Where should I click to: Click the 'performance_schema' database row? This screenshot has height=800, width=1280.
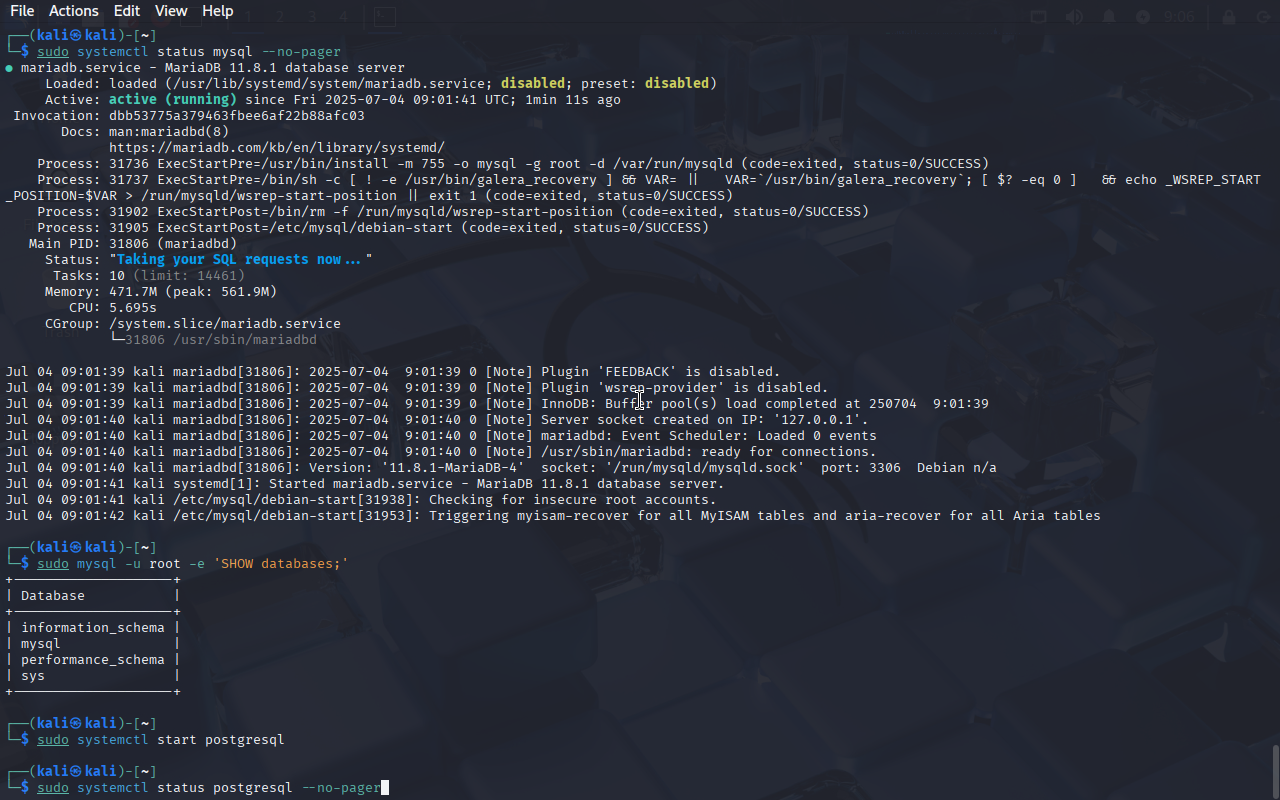click(93, 660)
